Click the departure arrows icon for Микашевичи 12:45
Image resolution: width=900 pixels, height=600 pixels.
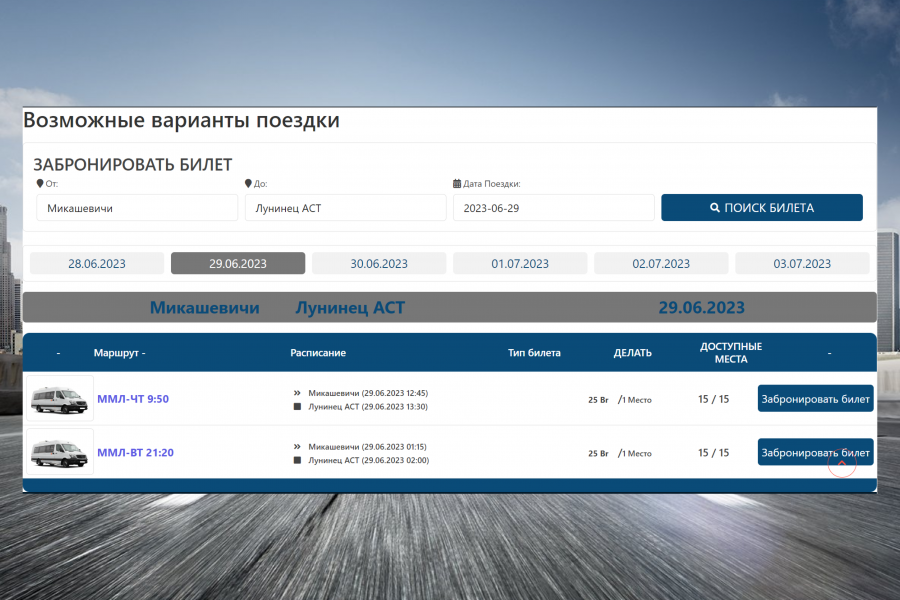point(297,393)
